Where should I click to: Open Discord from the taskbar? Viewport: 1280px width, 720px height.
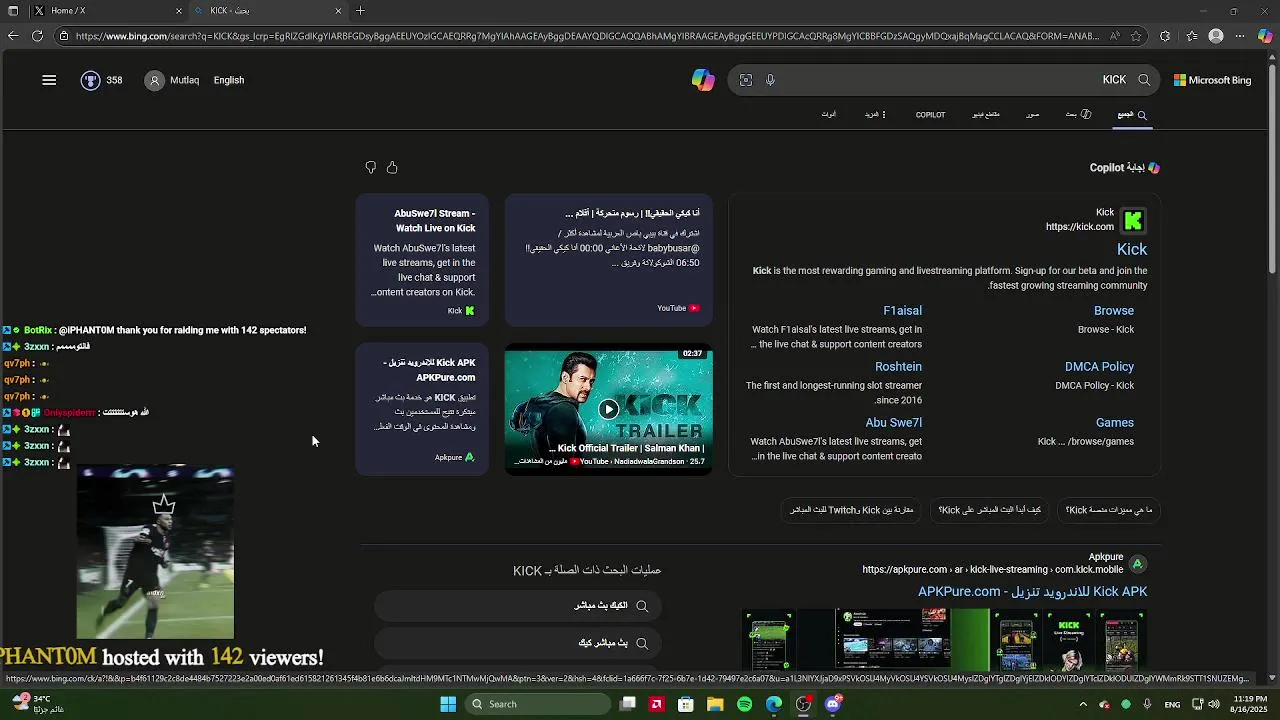click(833, 704)
